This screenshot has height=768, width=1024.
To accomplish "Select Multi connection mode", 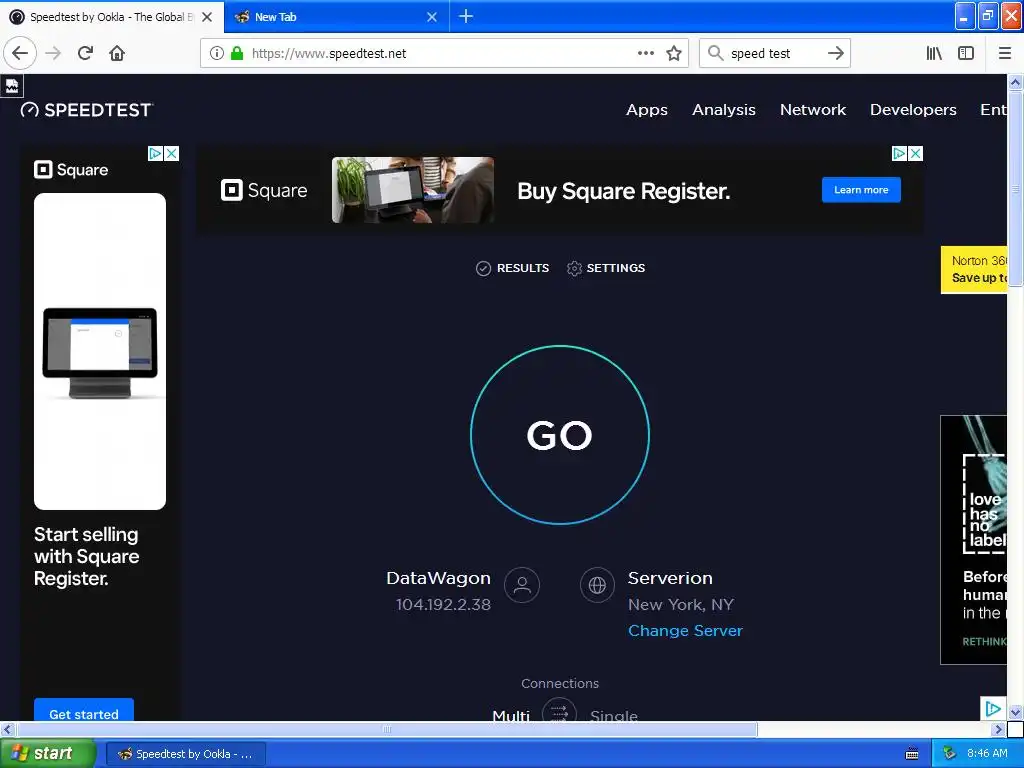I will 511,716.
